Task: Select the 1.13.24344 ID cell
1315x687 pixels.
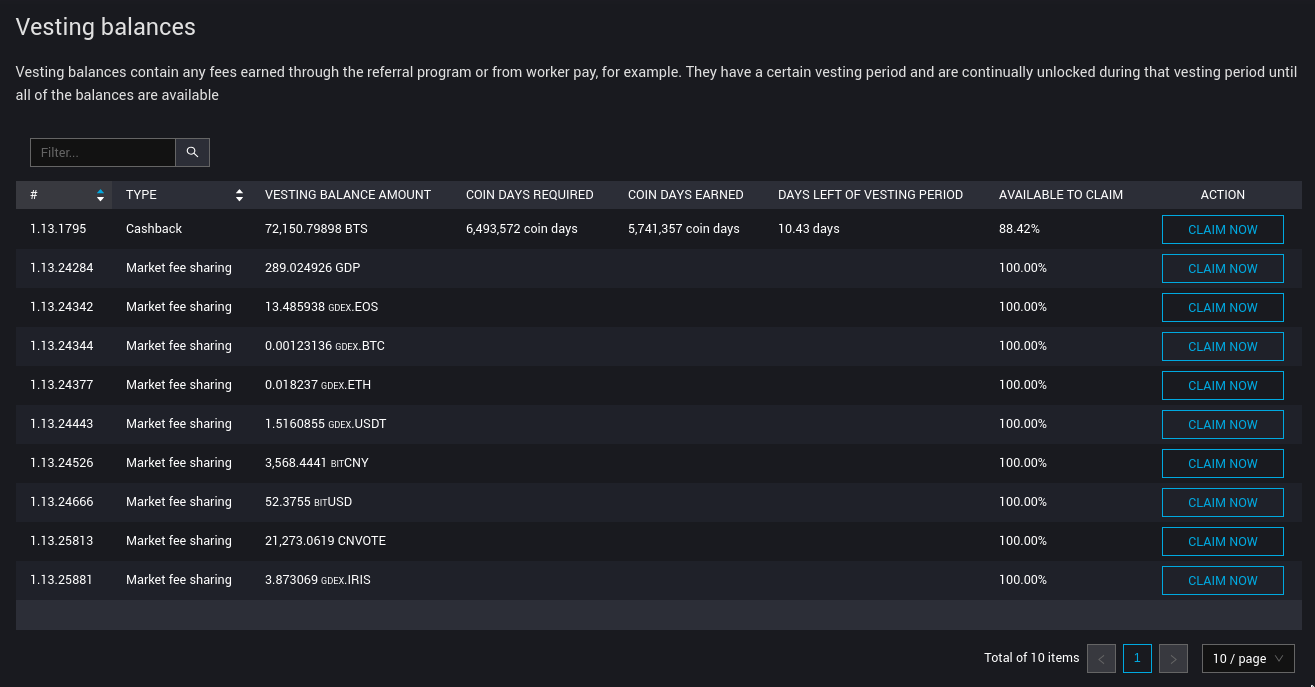Action: (x=61, y=346)
